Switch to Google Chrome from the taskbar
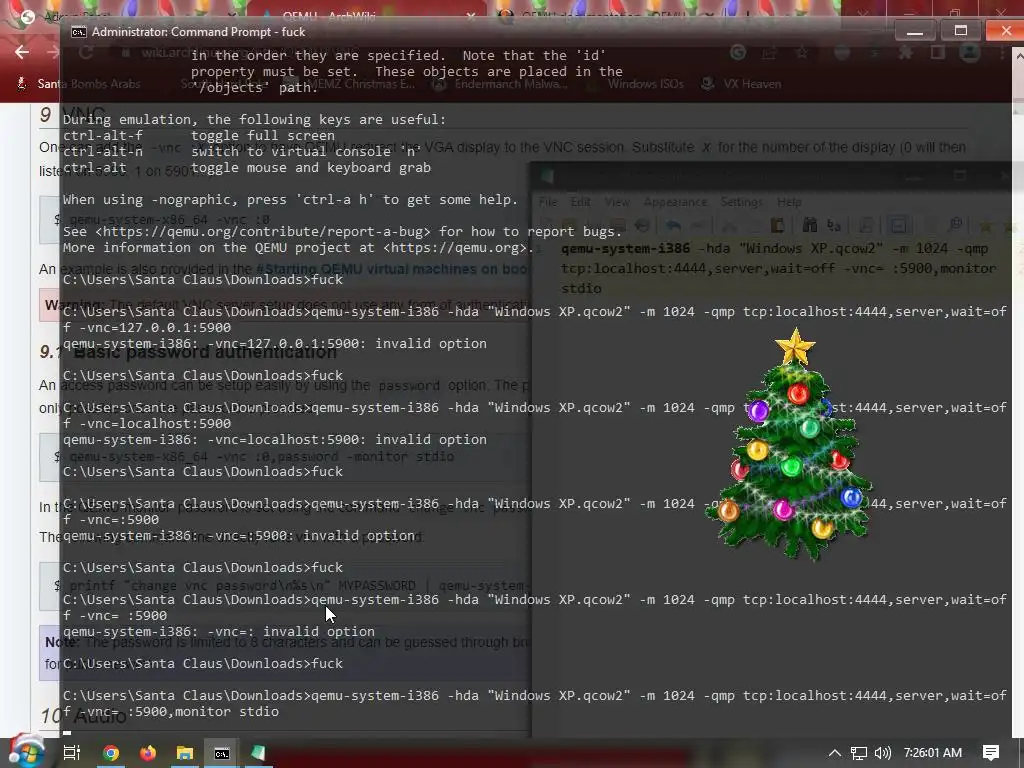Viewport: 1024px width, 768px height. (x=111, y=753)
